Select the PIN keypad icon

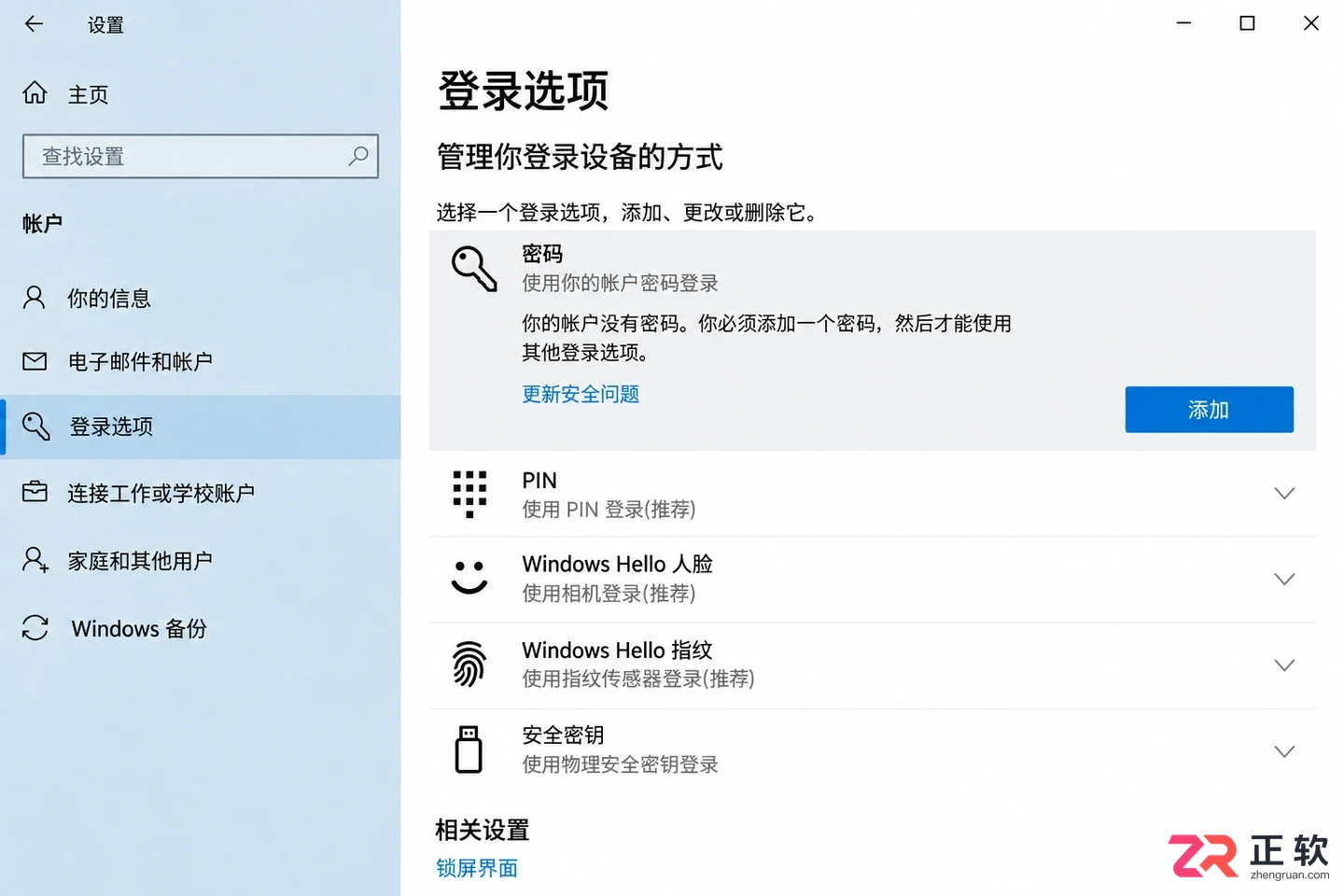coord(469,494)
